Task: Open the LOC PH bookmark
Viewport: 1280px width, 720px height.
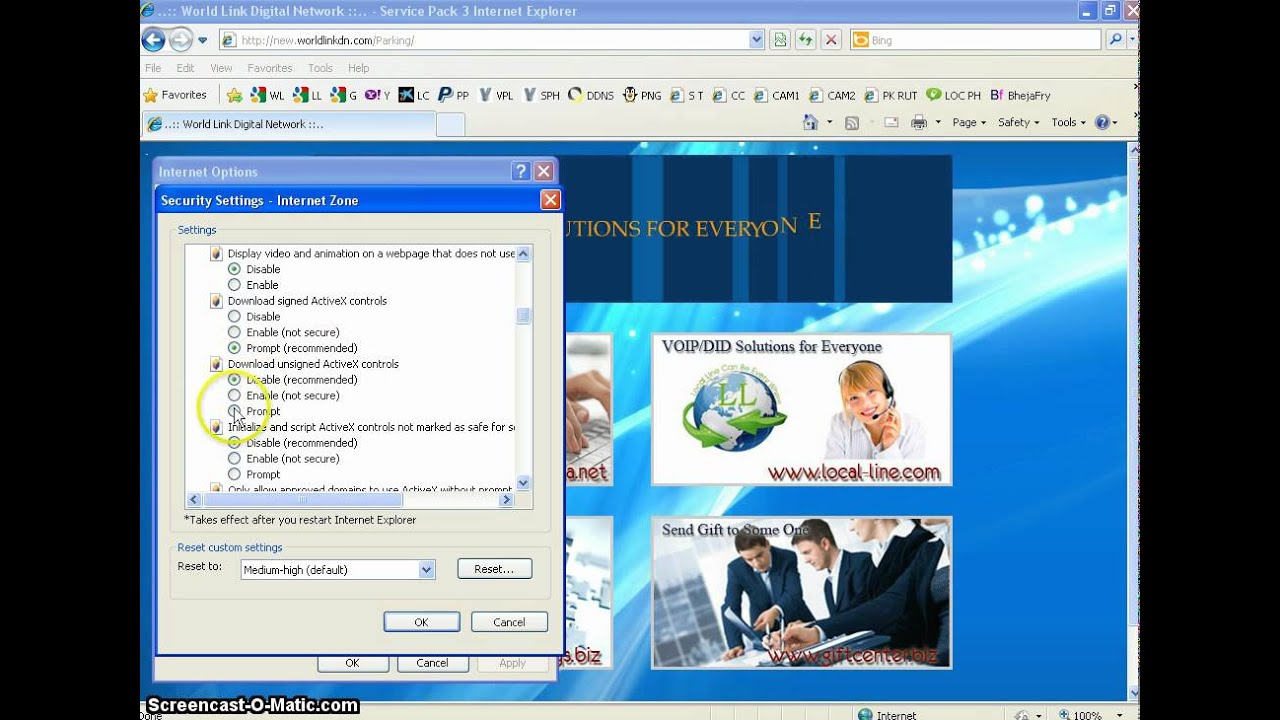Action: pos(953,96)
